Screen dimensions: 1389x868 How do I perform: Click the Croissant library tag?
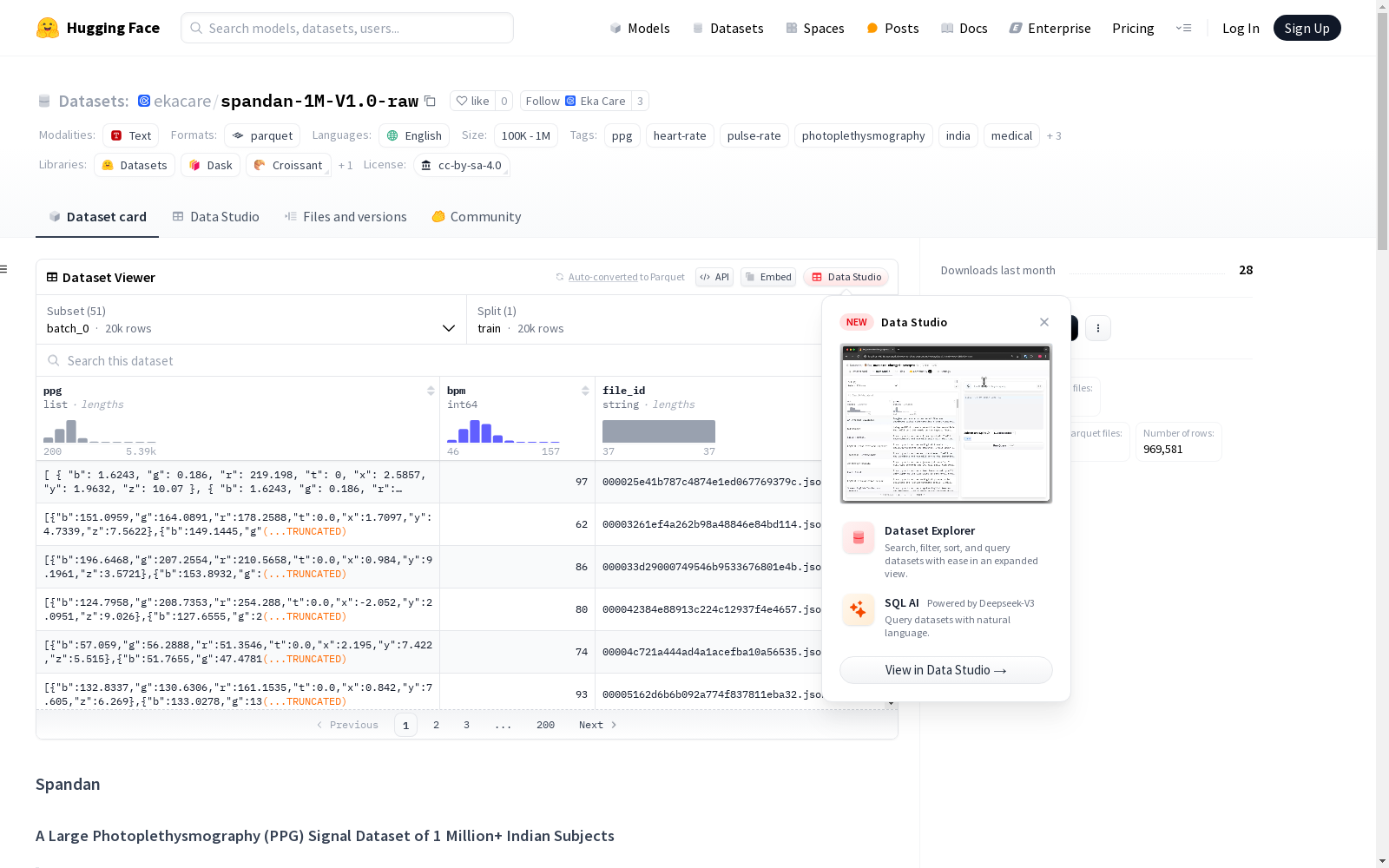(x=288, y=165)
